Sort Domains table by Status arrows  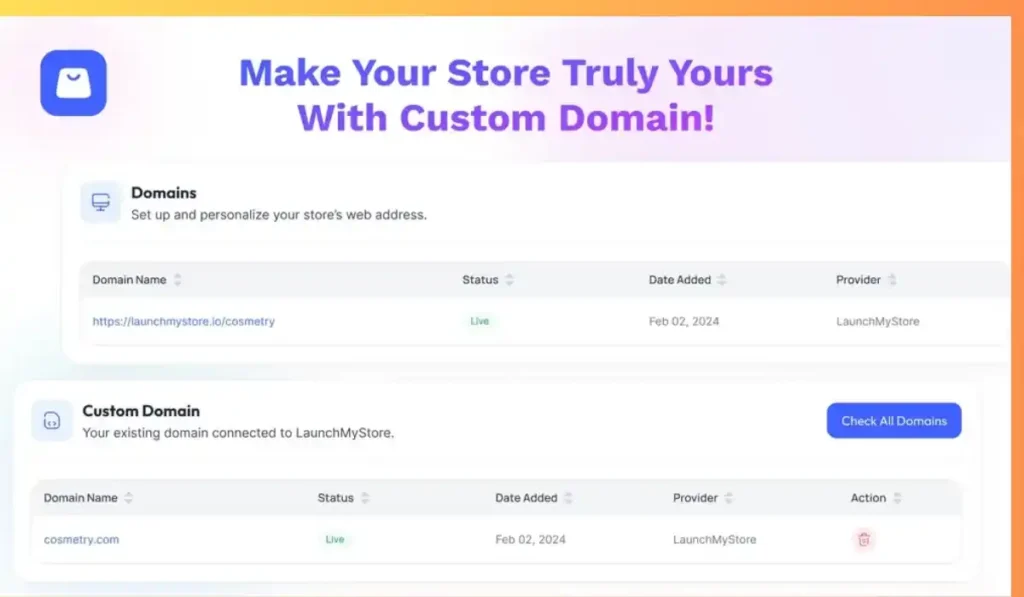pyautogui.click(x=509, y=280)
